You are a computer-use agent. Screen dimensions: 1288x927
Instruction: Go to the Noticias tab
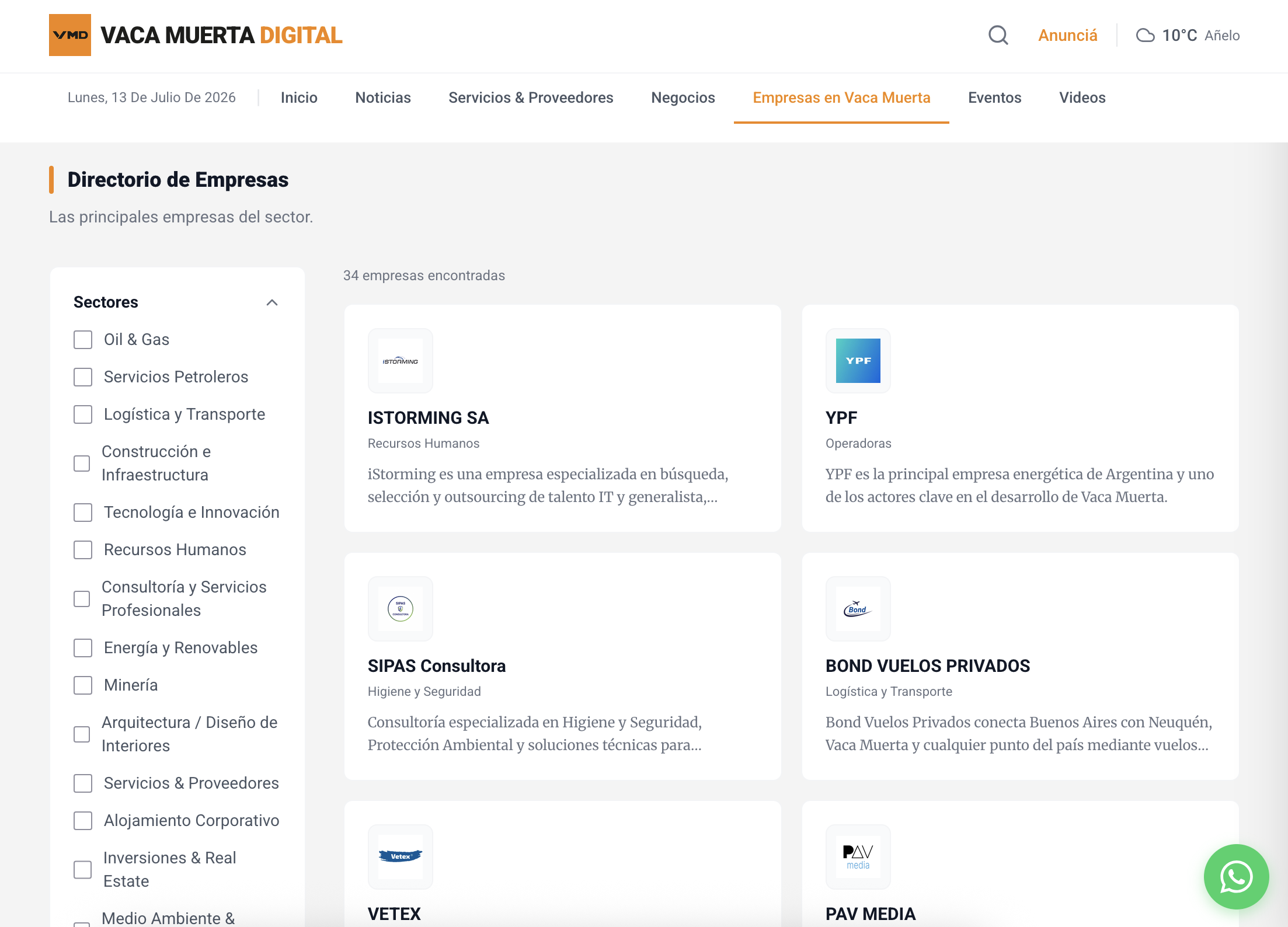383,97
